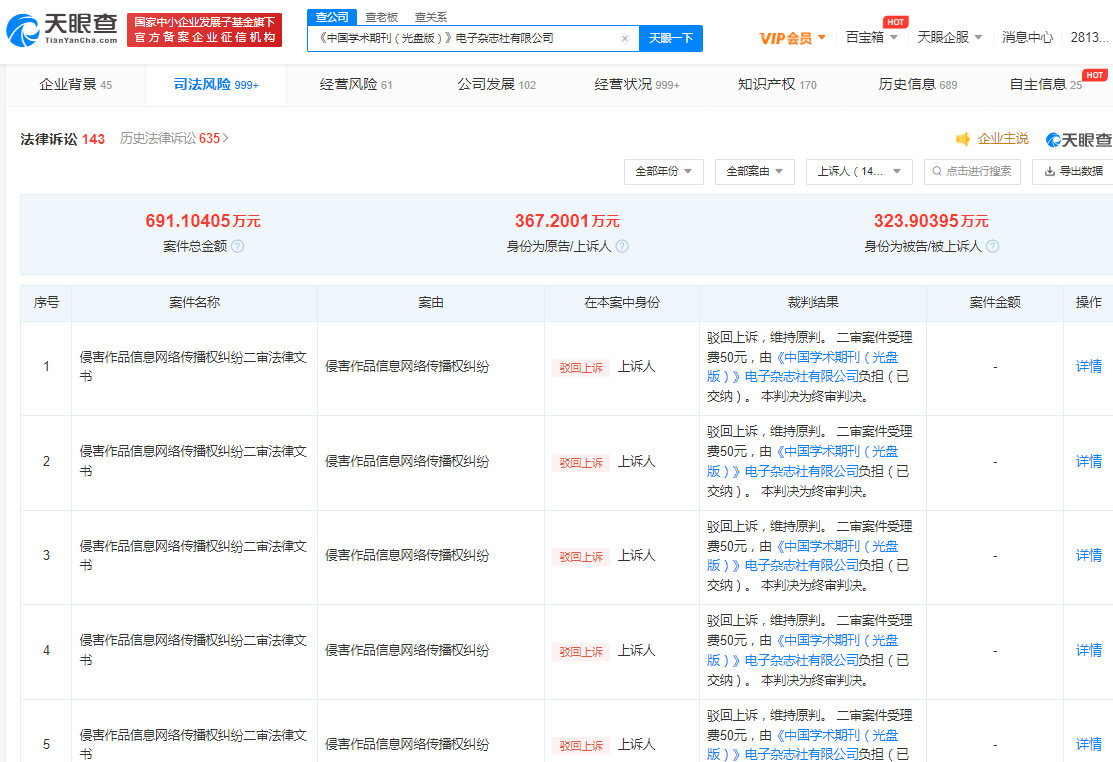Open the 全部年份 year filter dropdown
Viewport: 1113px width, 762px height.
[x=664, y=172]
